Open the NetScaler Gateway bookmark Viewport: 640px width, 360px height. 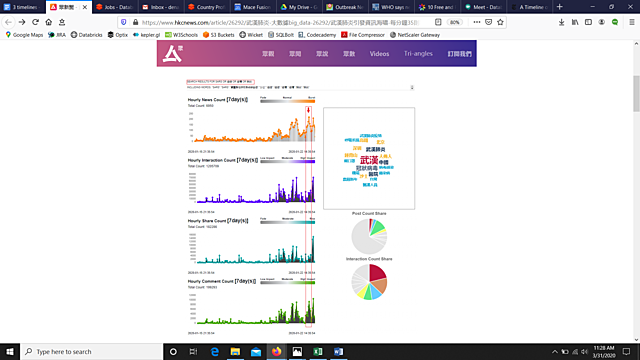(415, 35)
